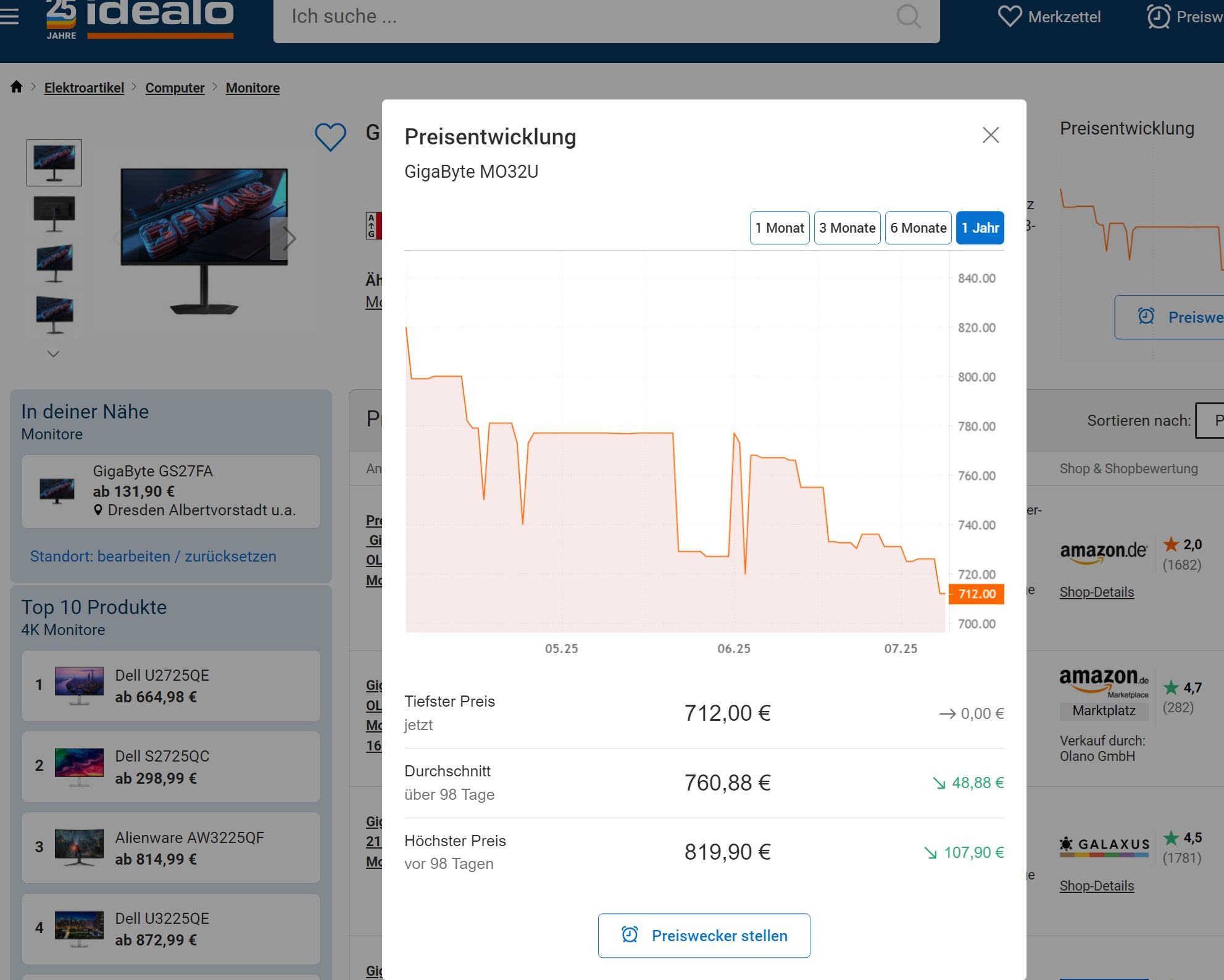The height and width of the screenshot is (980, 1224).
Task: Open Merkzettel heart icon in header
Action: pos(1009,17)
